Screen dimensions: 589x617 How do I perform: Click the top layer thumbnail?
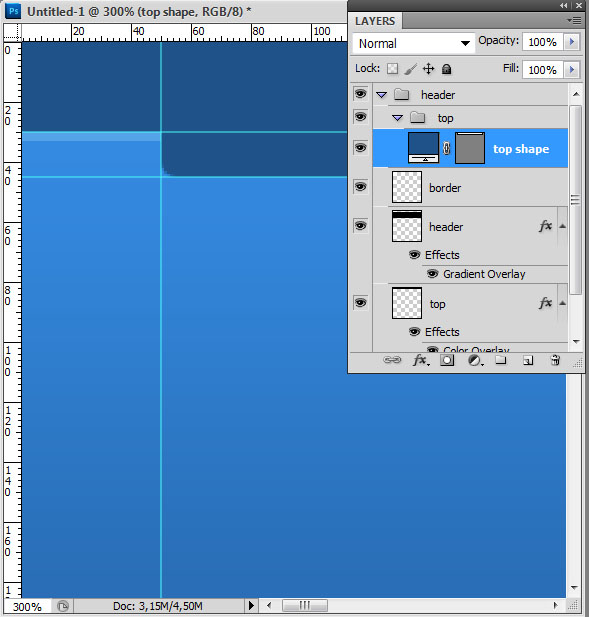[x=407, y=303]
